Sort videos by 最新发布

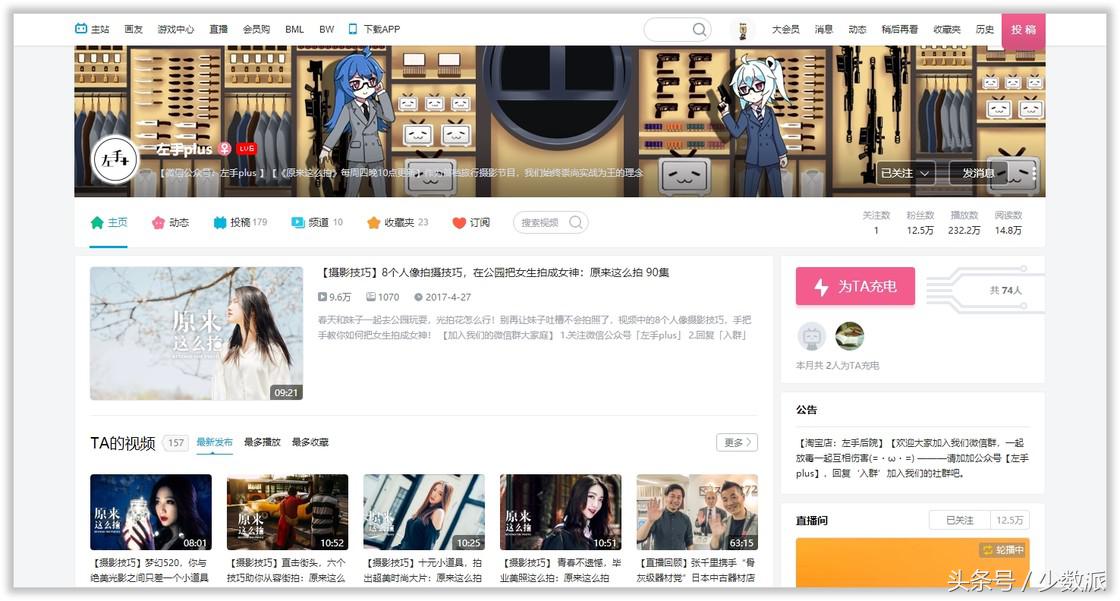[214, 442]
